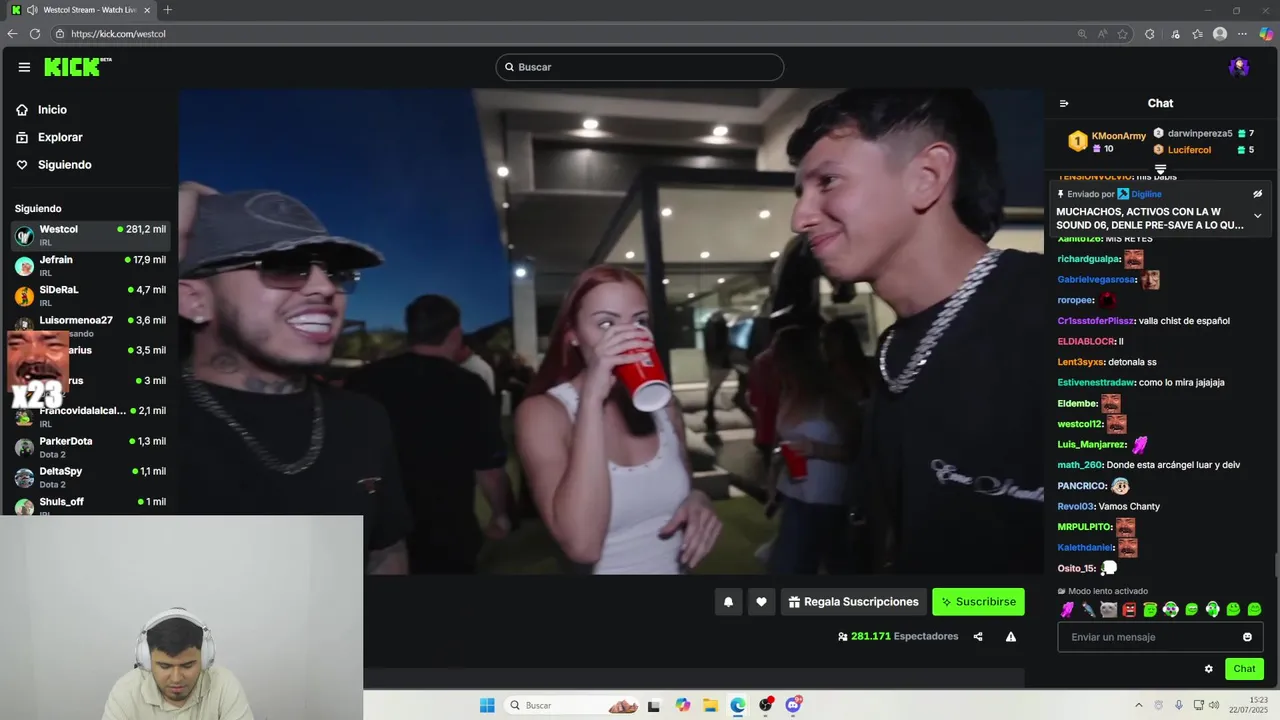Share the stream with the share icon
The width and height of the screenshot is (1280, 720).
pos(978,636)
